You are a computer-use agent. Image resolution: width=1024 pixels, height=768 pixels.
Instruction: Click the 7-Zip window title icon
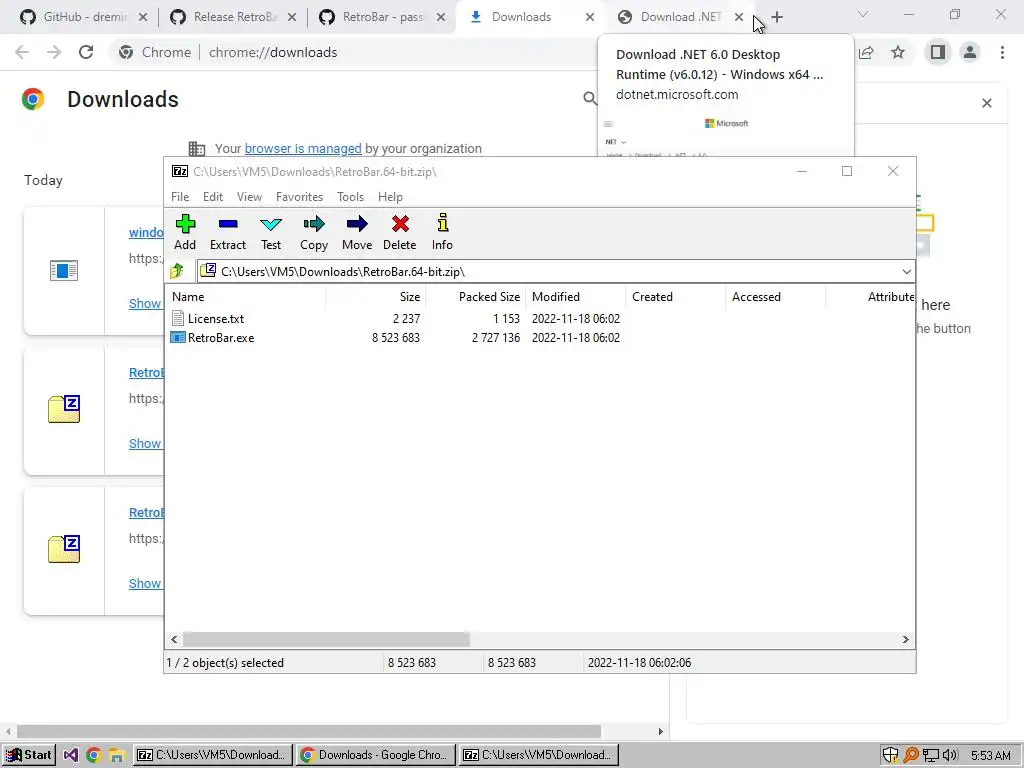[180, 171]
